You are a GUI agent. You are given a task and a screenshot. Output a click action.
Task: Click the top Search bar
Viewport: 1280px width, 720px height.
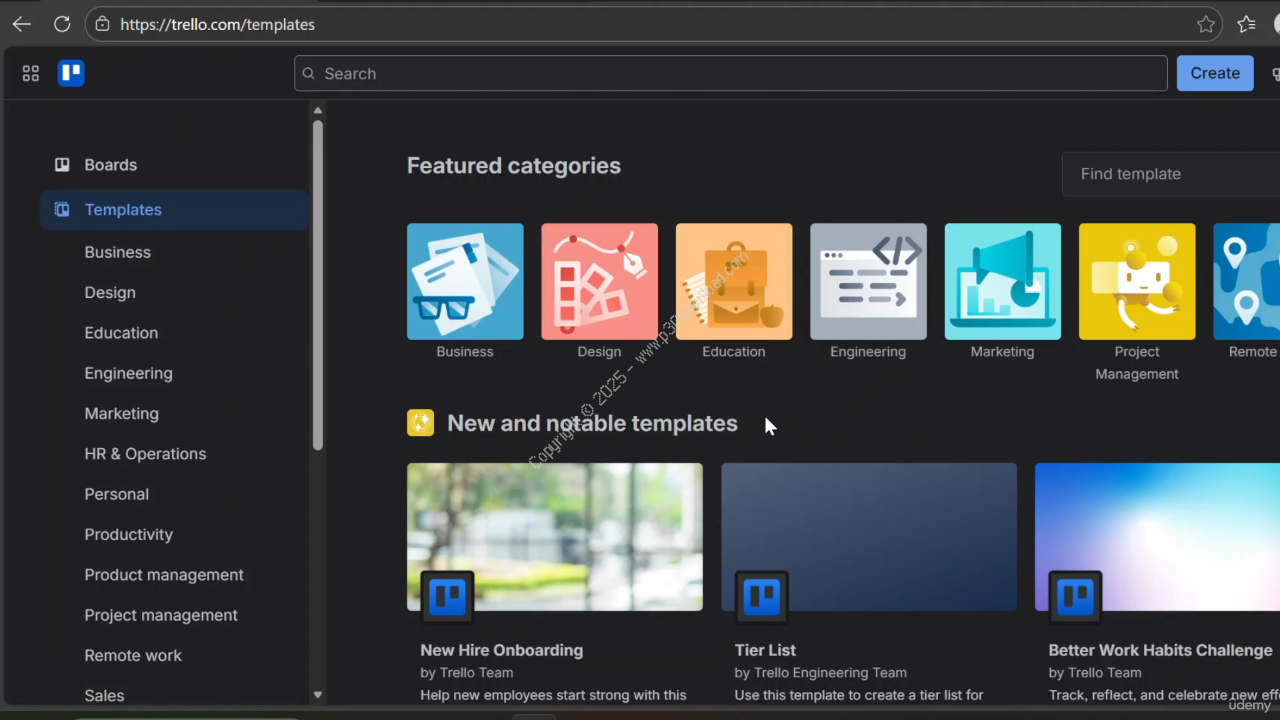730,74
